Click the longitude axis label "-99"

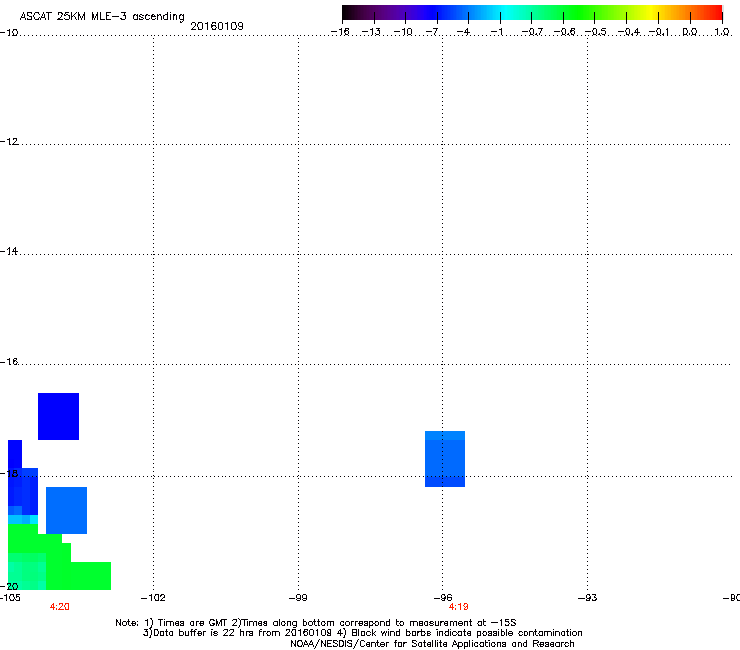pyautogui.click(x=298, y=598)
